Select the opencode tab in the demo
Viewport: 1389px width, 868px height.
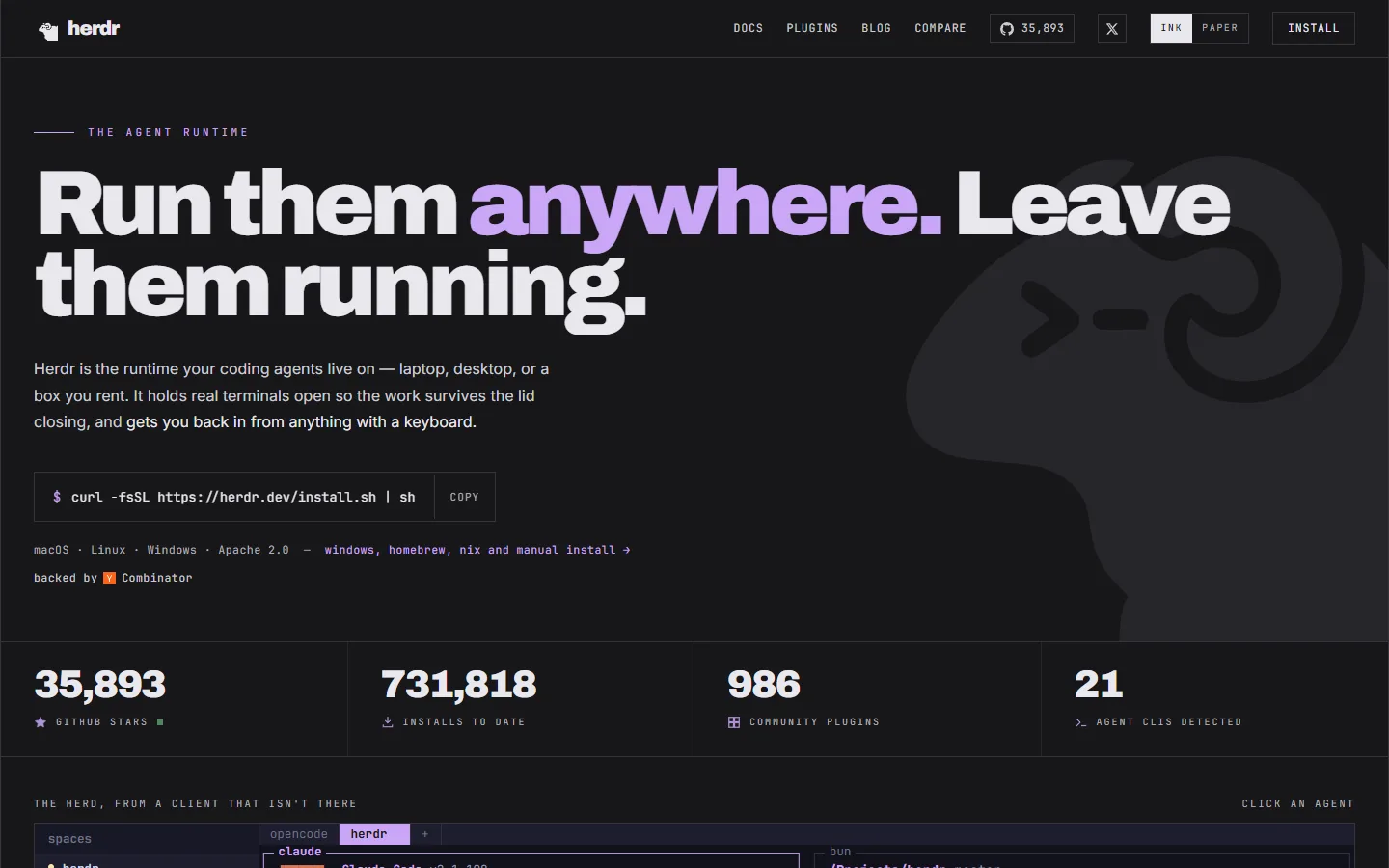(x=299, y=834)
